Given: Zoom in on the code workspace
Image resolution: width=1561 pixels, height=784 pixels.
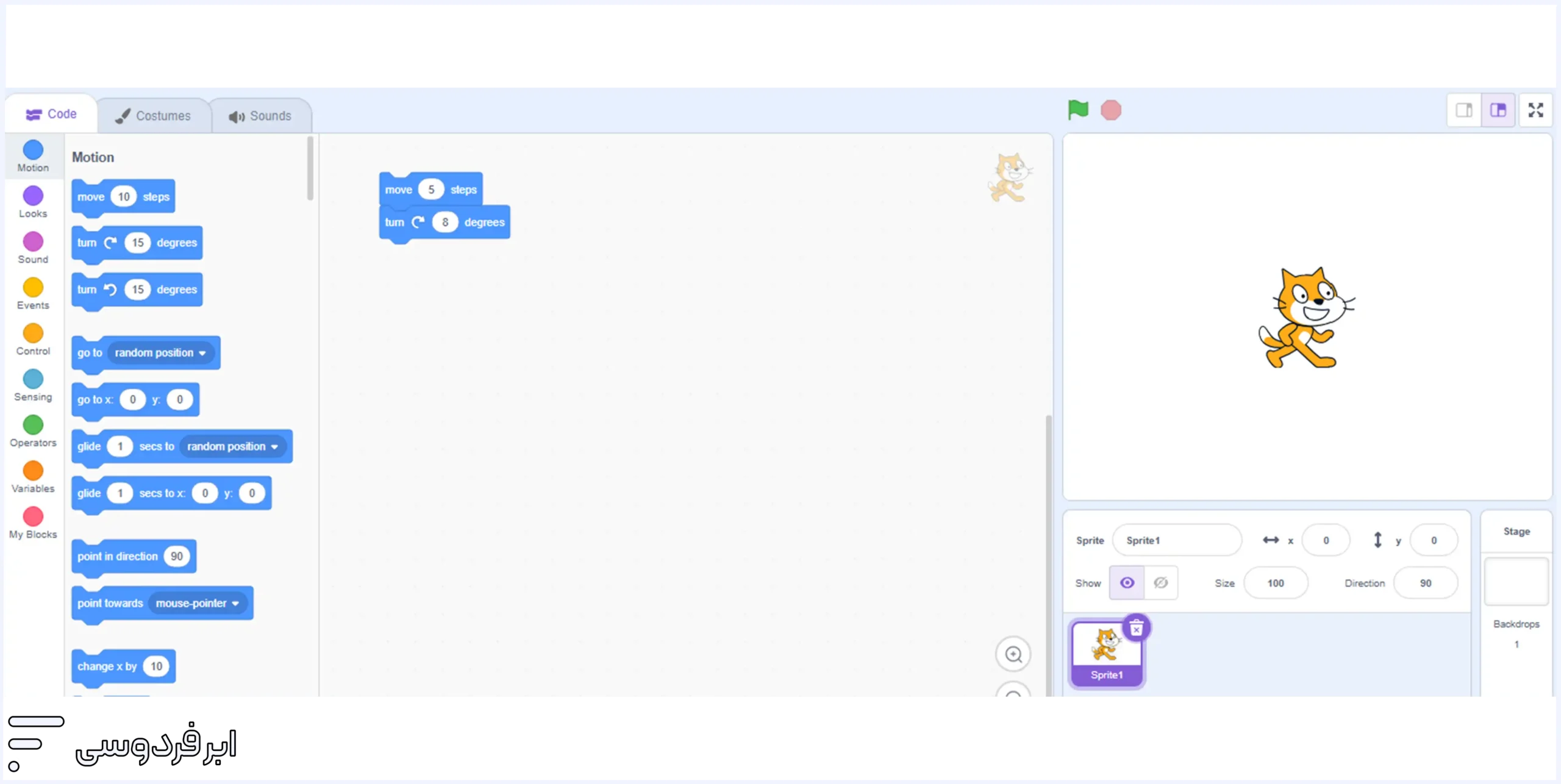Looking at the screenshot, I should pos(1013,654).
